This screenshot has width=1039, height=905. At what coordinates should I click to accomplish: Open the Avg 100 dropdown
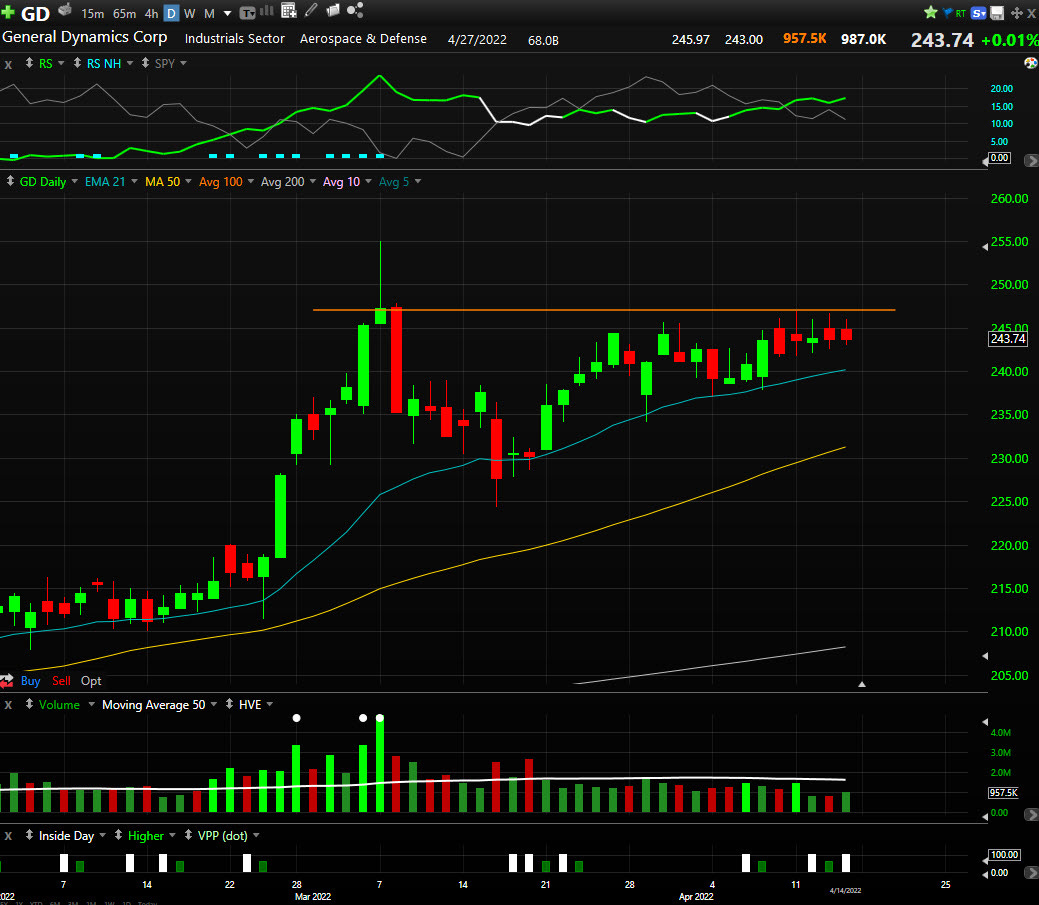pyautogui.click(x=250, y=181)
